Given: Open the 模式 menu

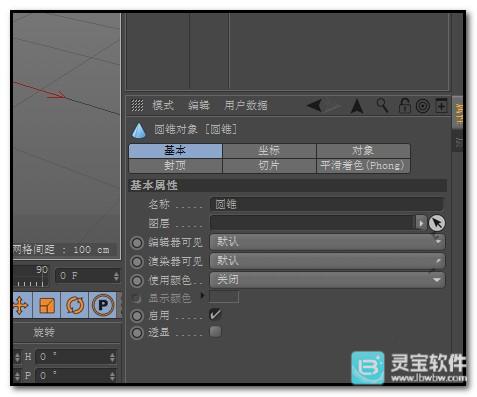Looking at the screenshot, I should click(163, 105).
